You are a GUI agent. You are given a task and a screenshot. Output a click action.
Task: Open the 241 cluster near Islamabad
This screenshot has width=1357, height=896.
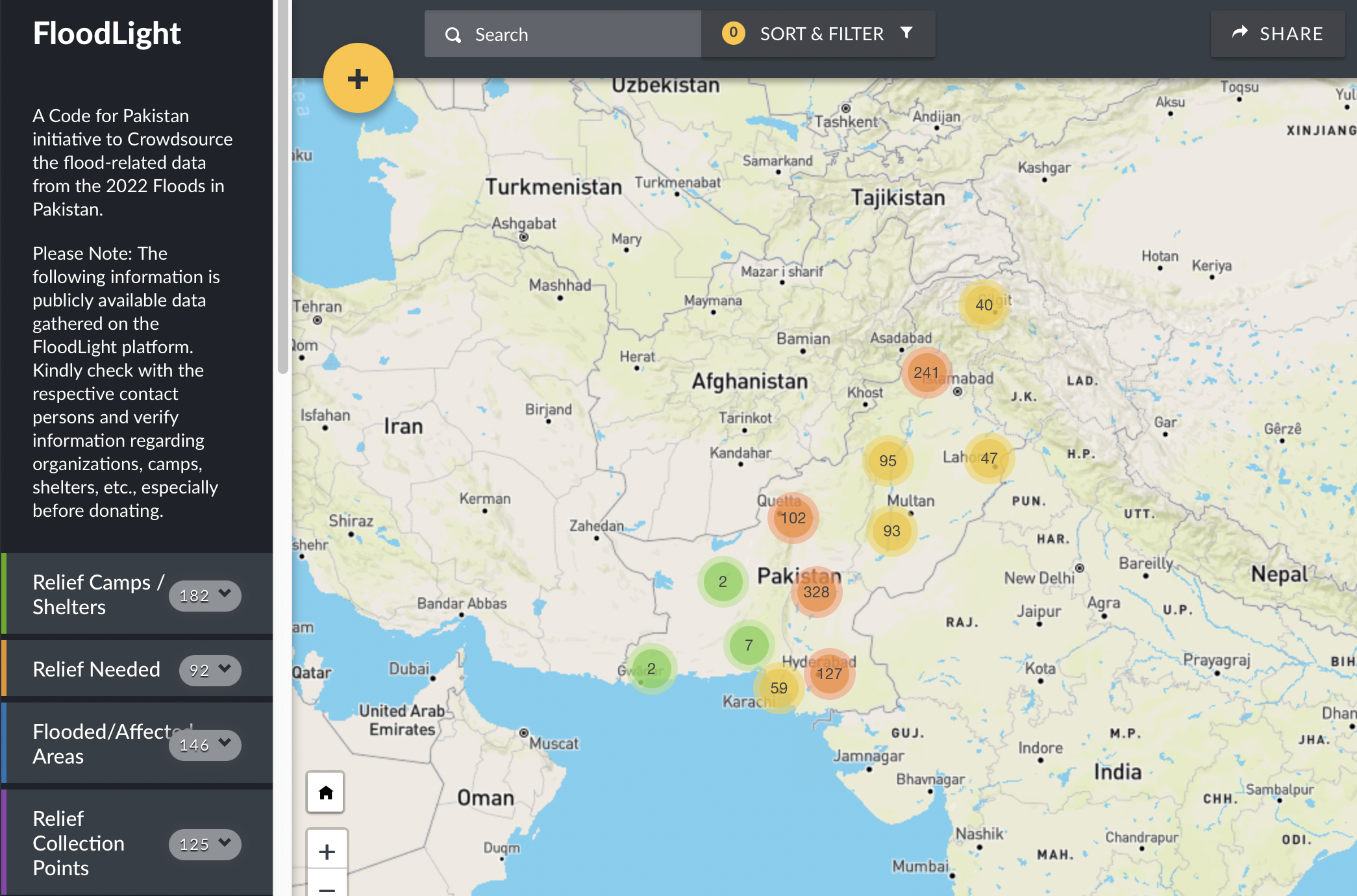927,373
